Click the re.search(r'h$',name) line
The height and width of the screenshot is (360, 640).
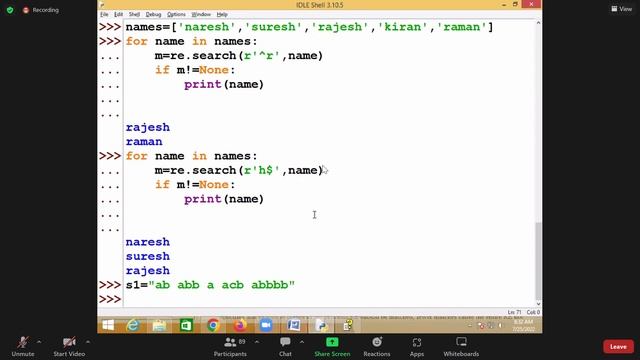click(239, 170)
